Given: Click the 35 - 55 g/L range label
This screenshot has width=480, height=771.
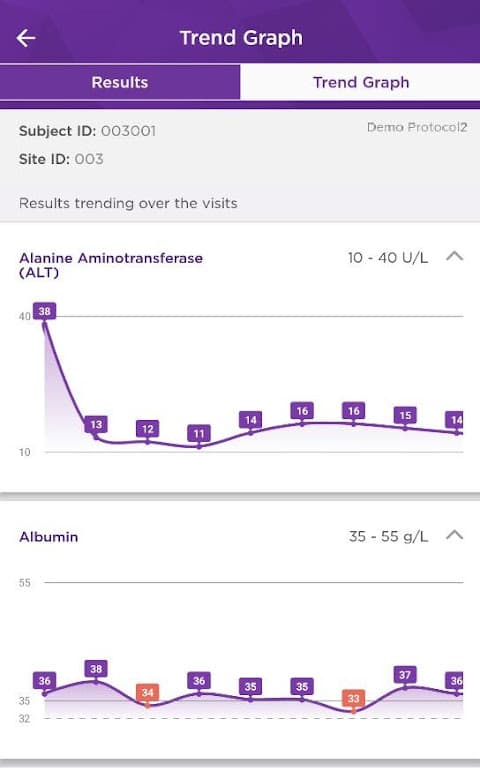Looking at the screenshot, I should coord(389,536).
